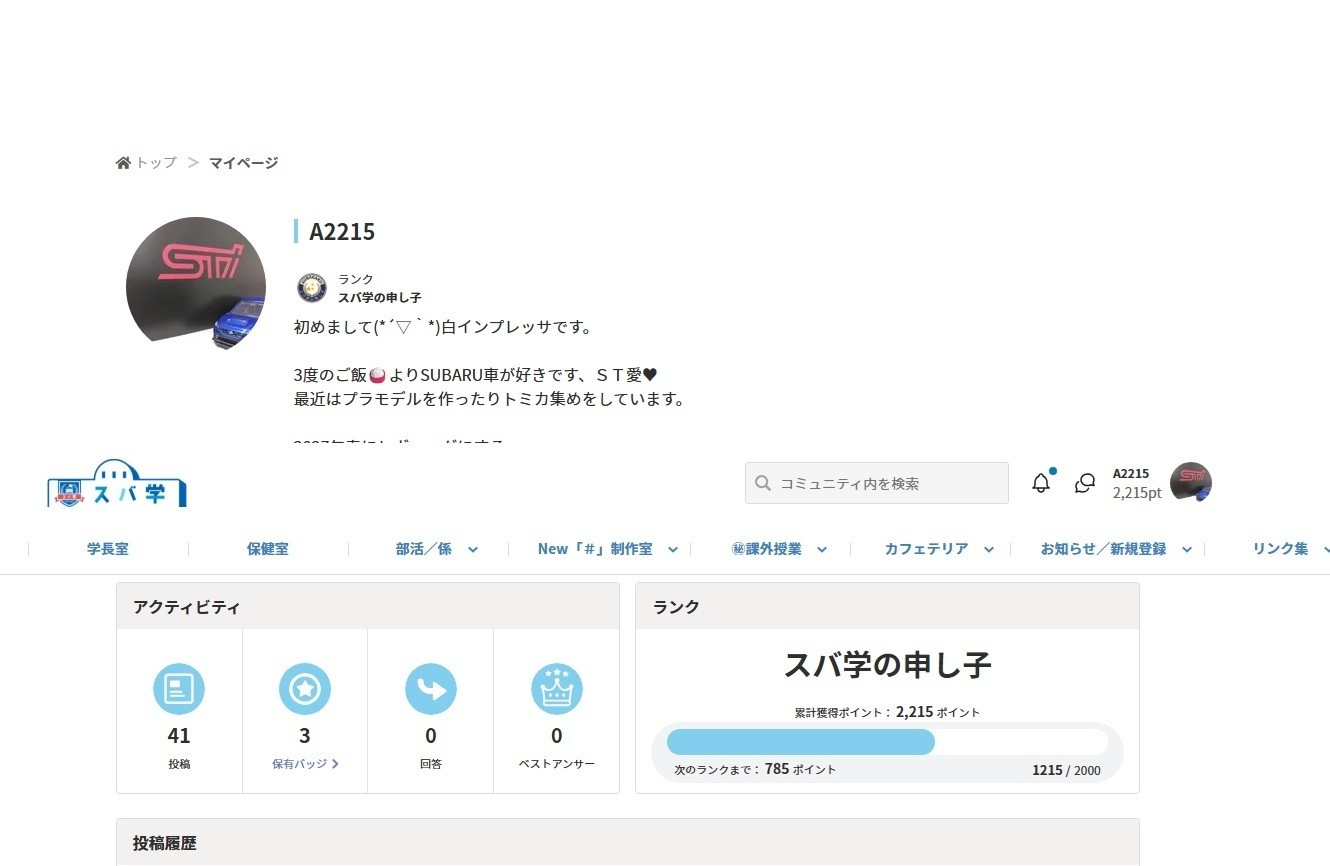Click the スバ学 site logo
Viewport: 1330px width, 866px height.
point(117,485)
